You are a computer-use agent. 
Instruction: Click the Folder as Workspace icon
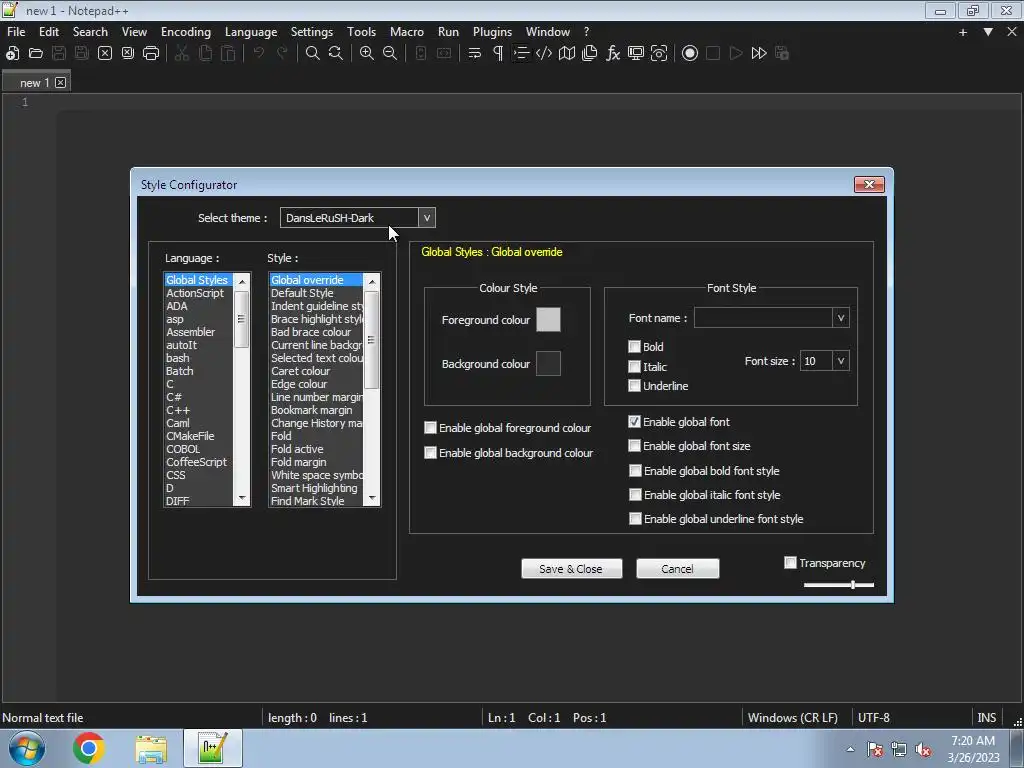point(635,54)
